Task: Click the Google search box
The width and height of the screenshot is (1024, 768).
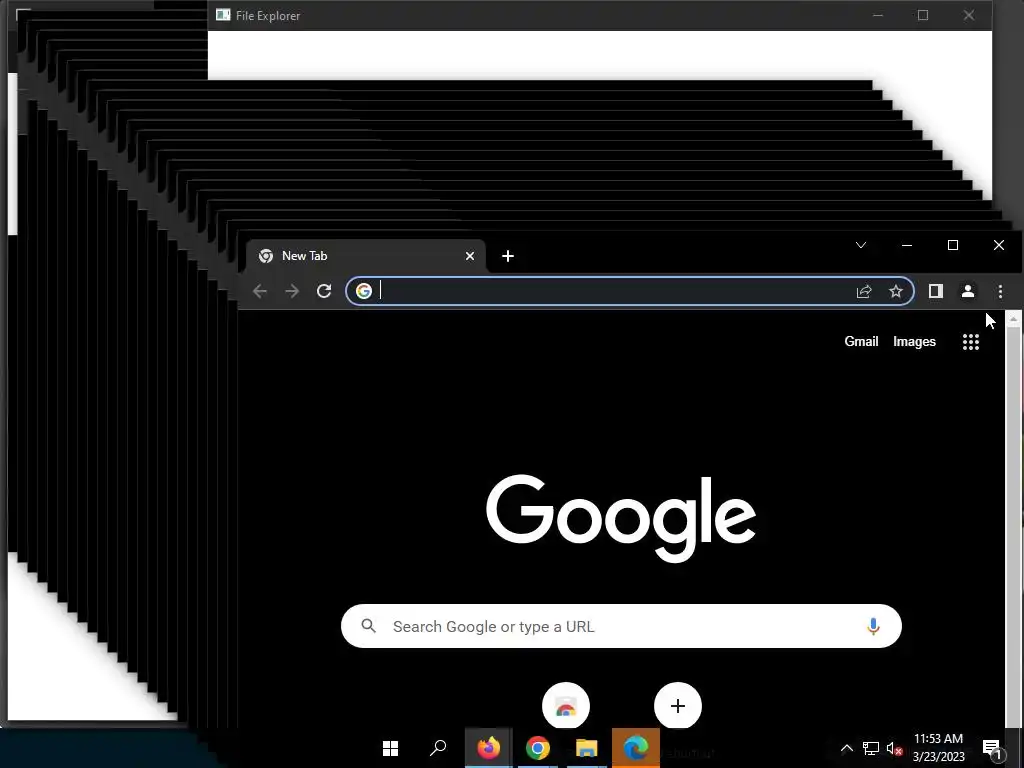Action: click(621, 626)
